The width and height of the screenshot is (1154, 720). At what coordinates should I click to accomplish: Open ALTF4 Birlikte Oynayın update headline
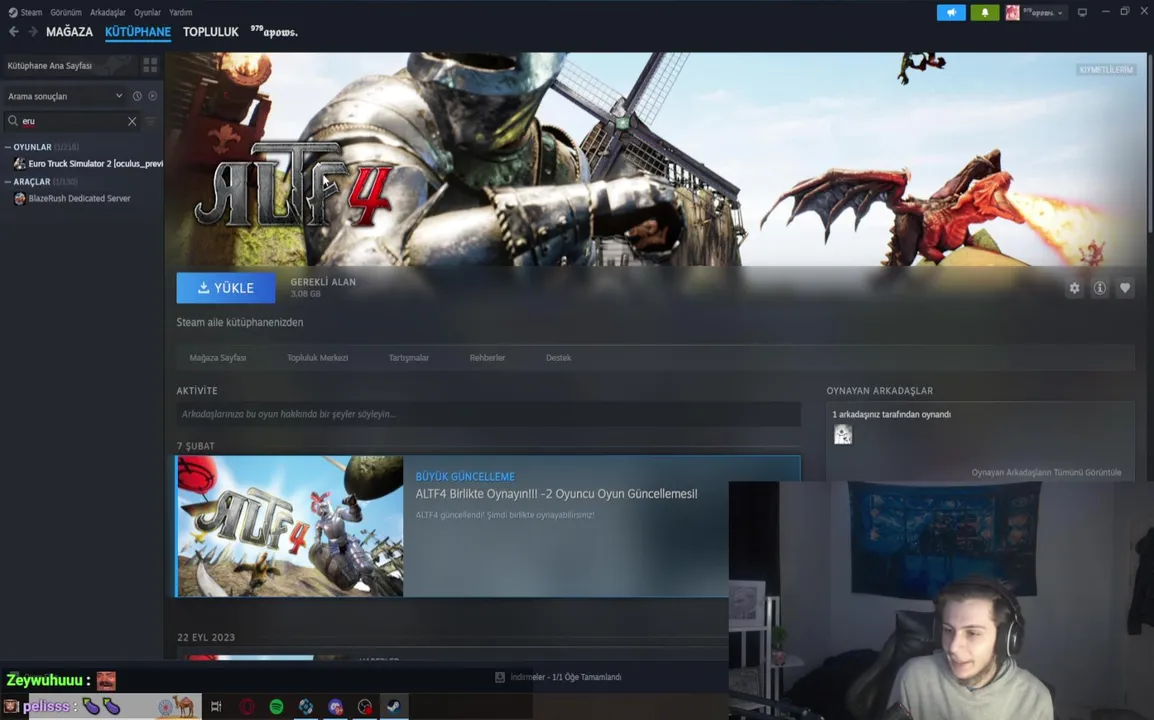[x=556, y=494]
